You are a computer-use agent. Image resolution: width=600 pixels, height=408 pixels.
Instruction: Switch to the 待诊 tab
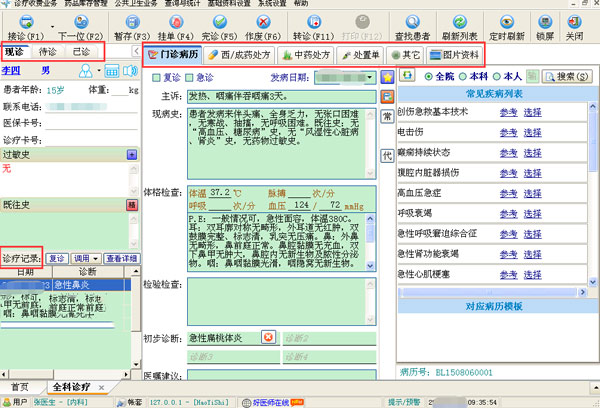coord(48,52)
